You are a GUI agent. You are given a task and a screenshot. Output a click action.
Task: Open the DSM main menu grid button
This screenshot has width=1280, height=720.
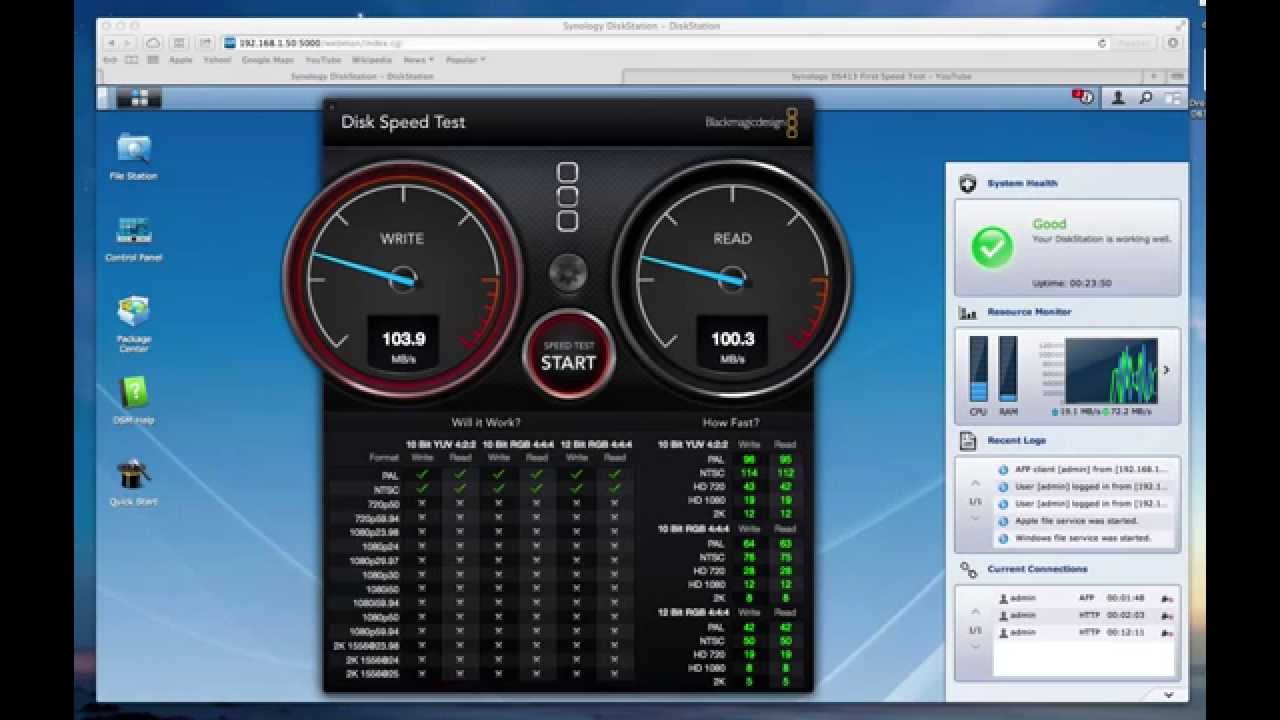click(x=139, y=98)
